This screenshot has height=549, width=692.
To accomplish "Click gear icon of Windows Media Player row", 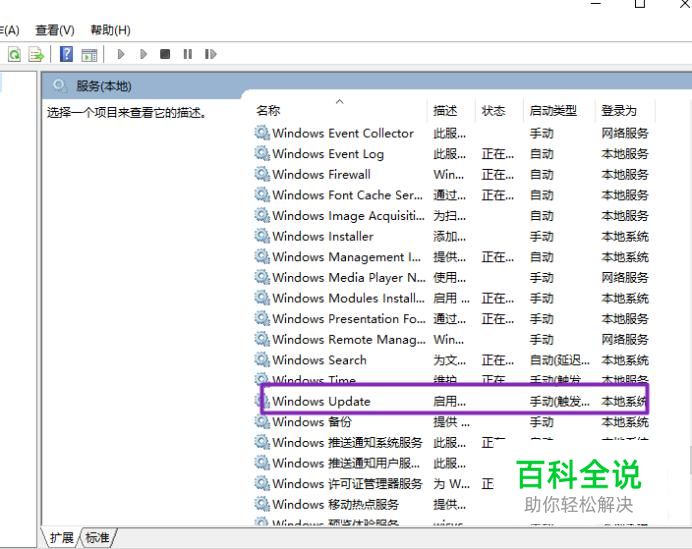I will pos(262,277).
